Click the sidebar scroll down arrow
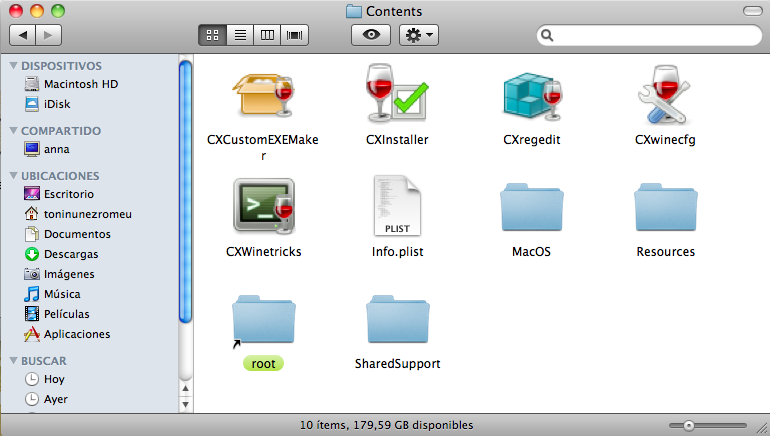This screenshot has width=770, height=436. (x=185, y=405)
